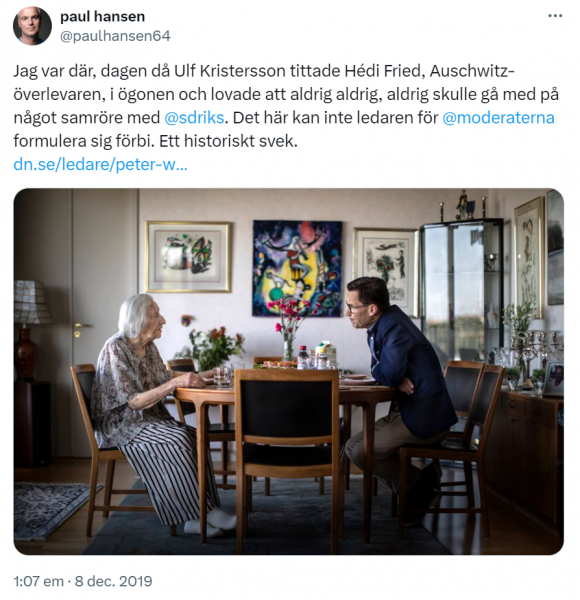This screenshot has height=600, width=580.
Task: Click the 8 dec. 2019 date
Action: (x=113, y=581)
